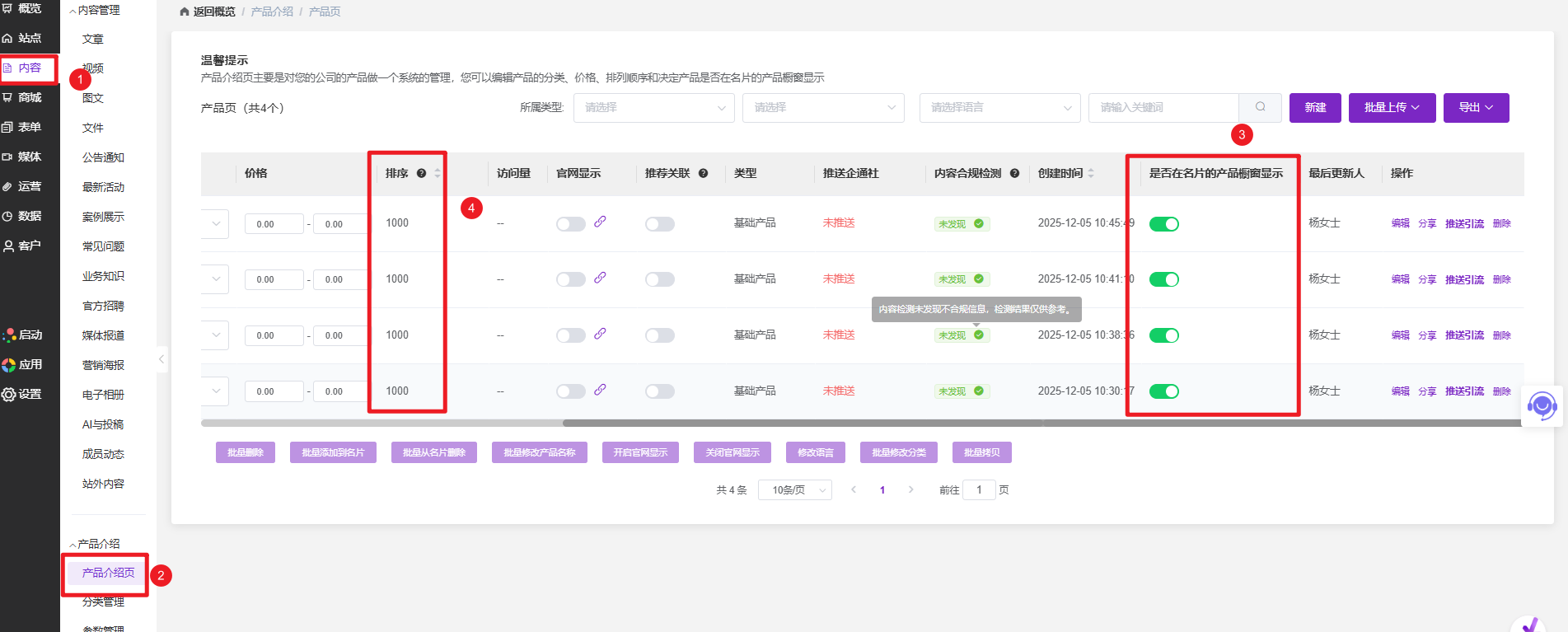Enable 官网显示 toggle in second row
1568x632 pixels.
570,279
